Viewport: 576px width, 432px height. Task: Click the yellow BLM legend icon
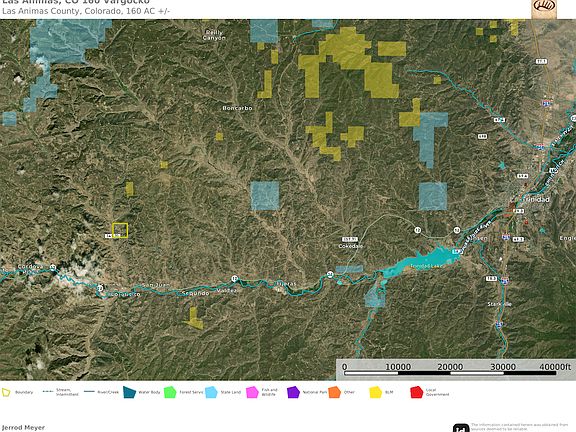pyautogui.click(x=375, y=392)
